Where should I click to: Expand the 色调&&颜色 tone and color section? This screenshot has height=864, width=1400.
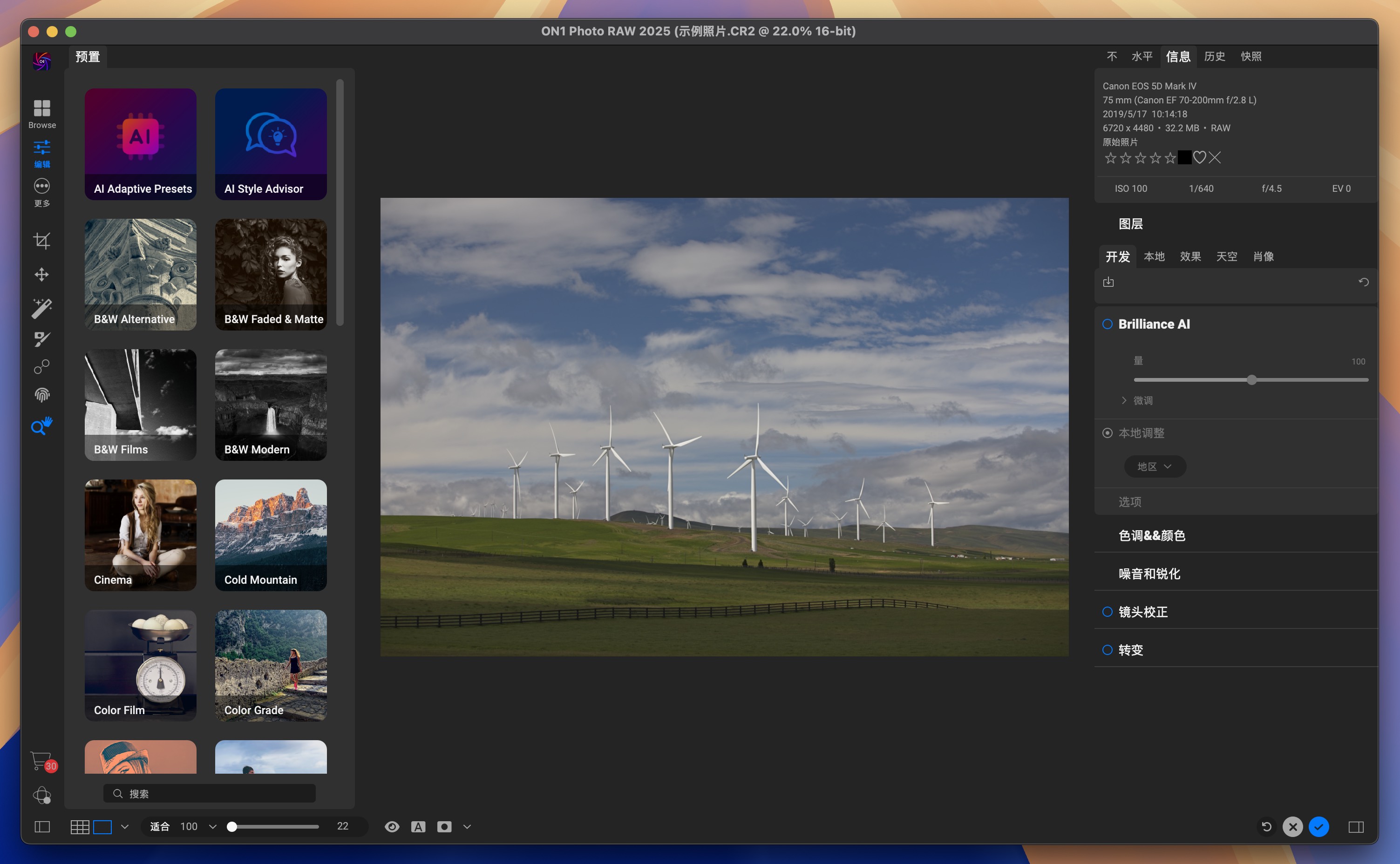click(1152, 535)
